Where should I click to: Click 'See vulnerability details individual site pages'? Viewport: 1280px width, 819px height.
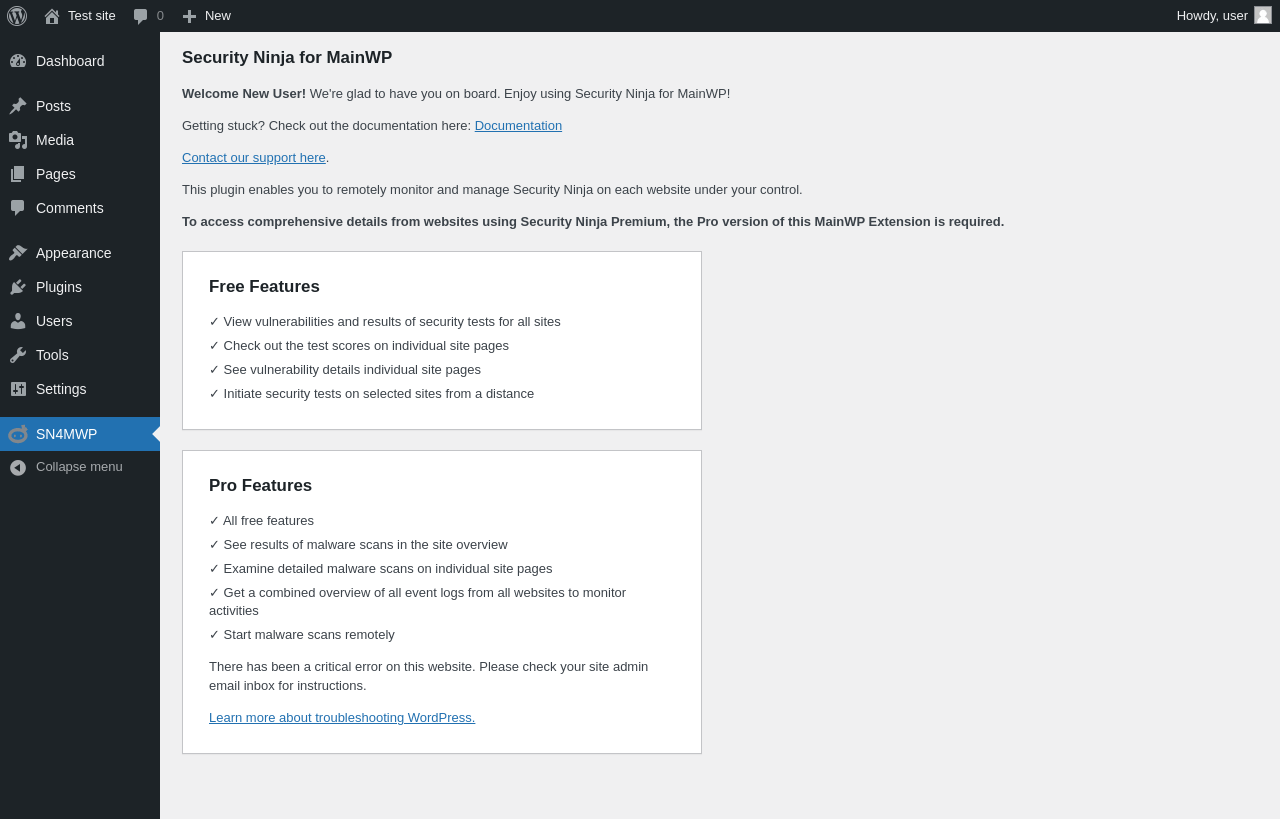pos(345,370)
